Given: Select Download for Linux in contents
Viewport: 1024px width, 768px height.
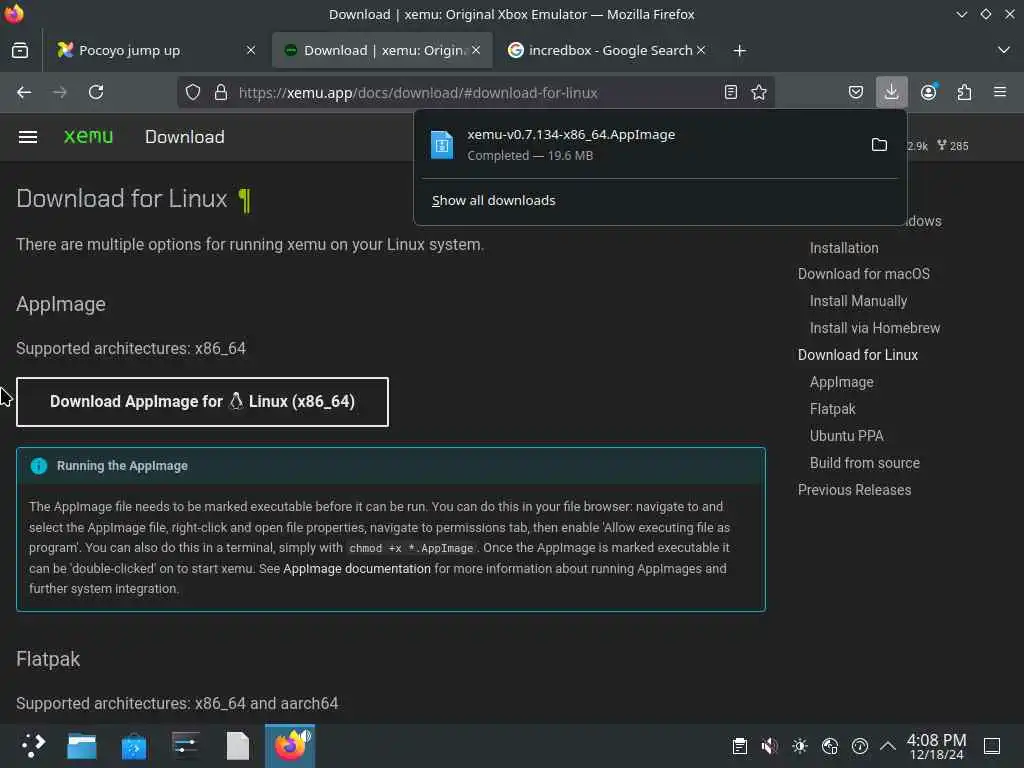Looking at the screenshot, I should click(x=857, y=355).
